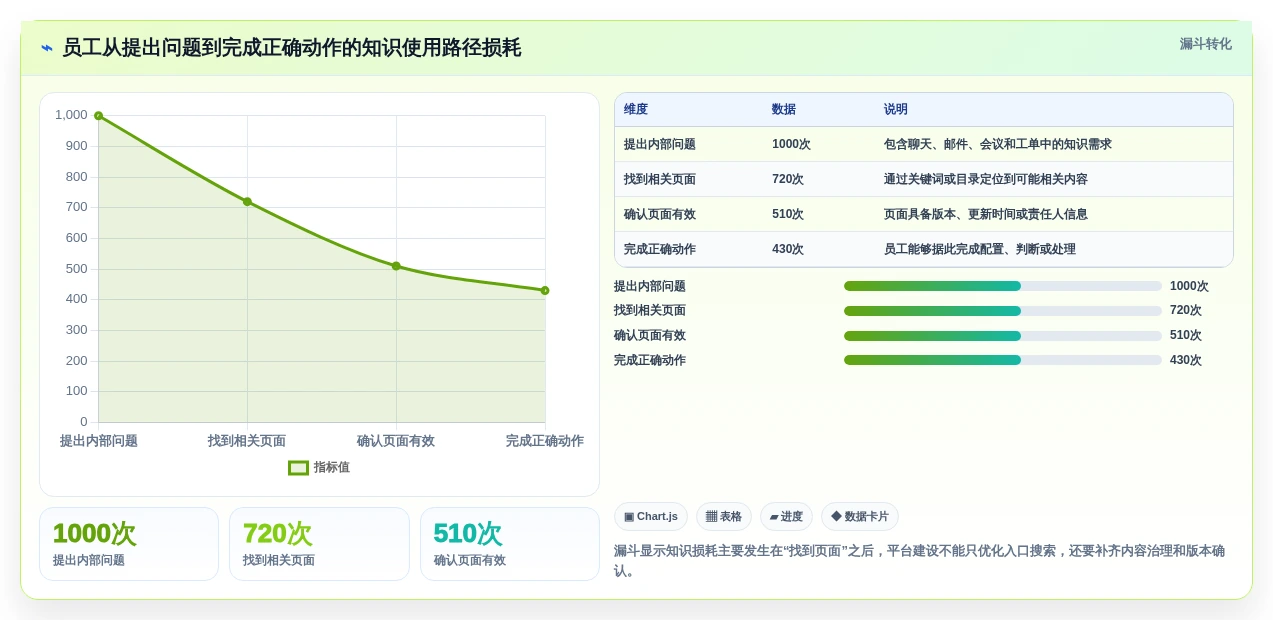The width and height of the screenshot is (1273, 620).
Task: Click the 1000次 提出内部问题 data card
Action: (129, 544)
